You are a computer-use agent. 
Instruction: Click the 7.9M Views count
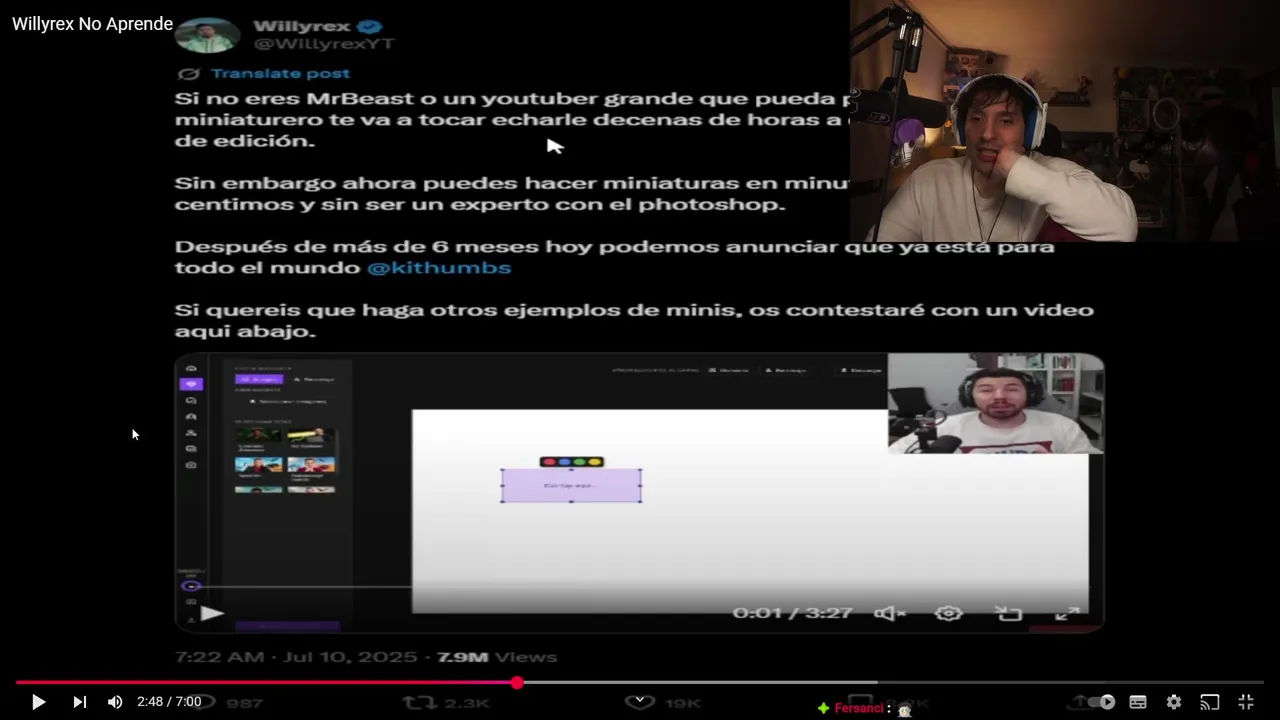[497, 657]
